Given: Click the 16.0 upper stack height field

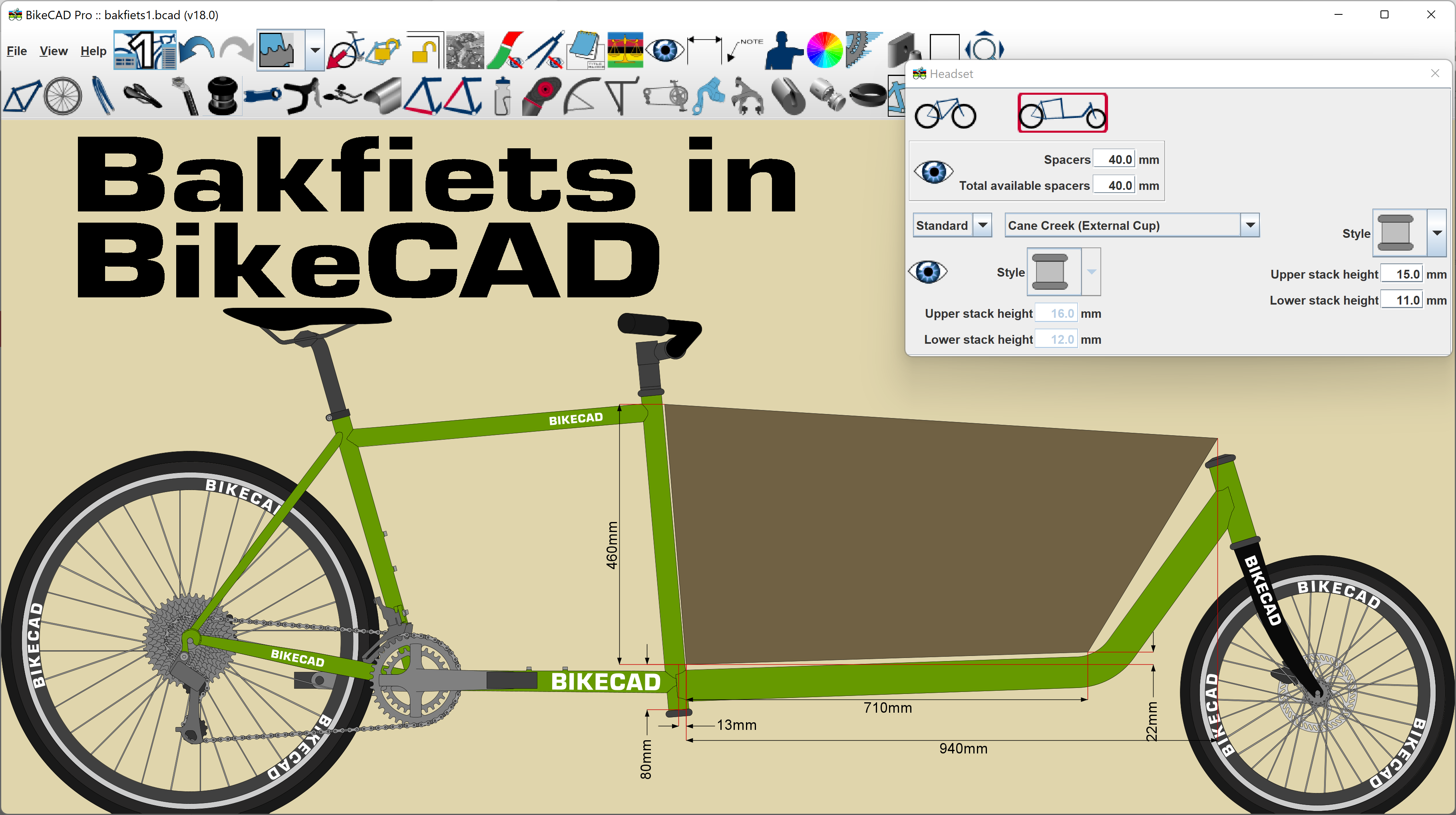Looking at the screenshot, I should [x=1056, y=313].
